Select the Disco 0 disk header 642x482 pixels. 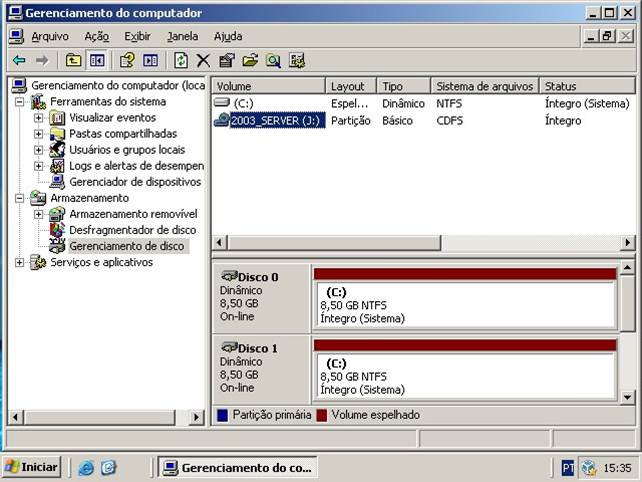[x=261, y=297]
